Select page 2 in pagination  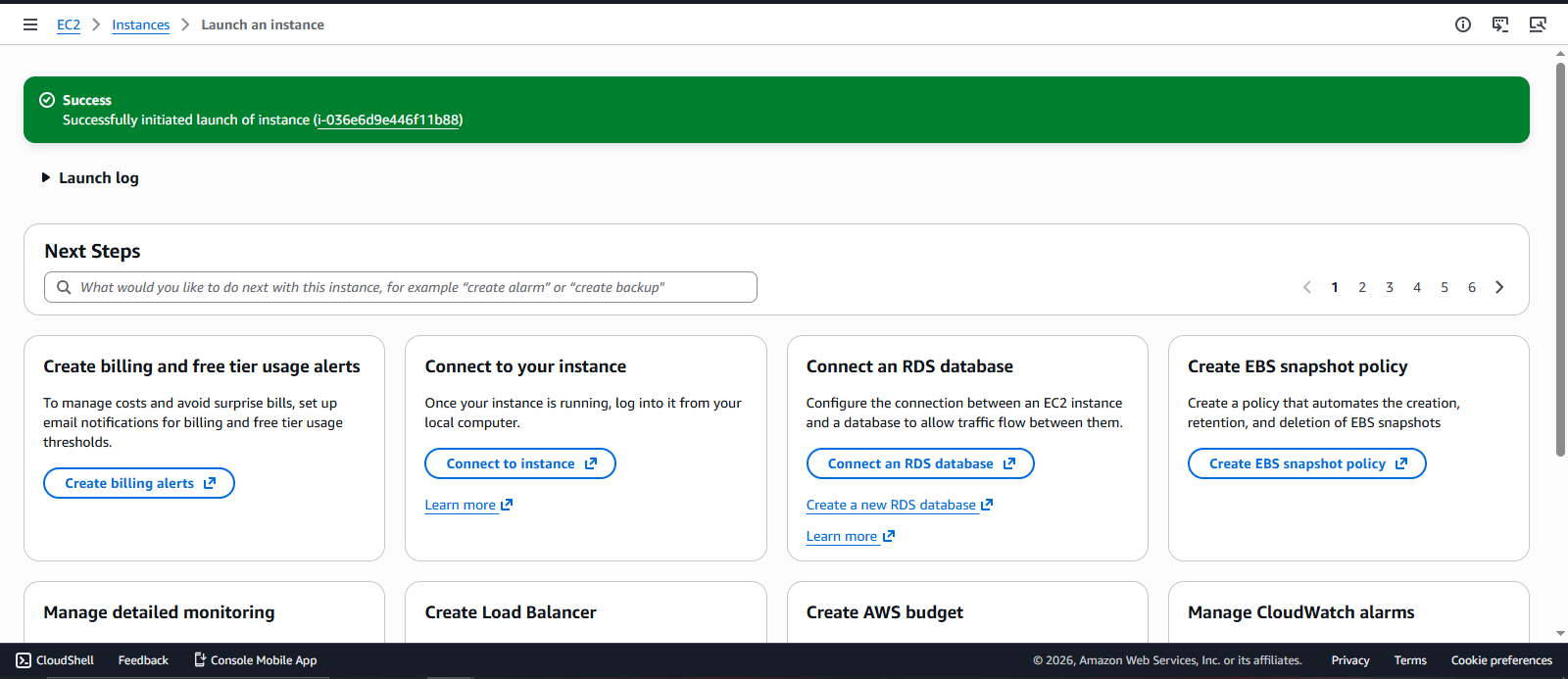[x=1362, y=287]
